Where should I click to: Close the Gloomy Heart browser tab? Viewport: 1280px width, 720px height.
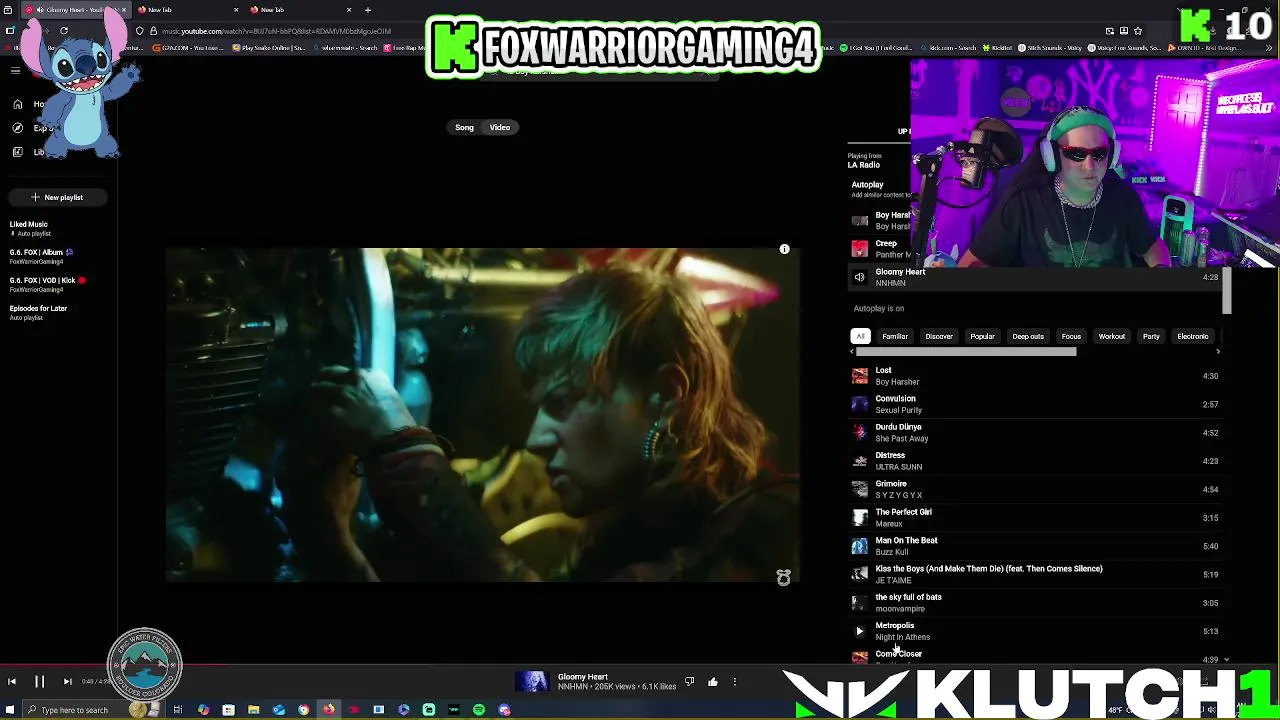124,10
